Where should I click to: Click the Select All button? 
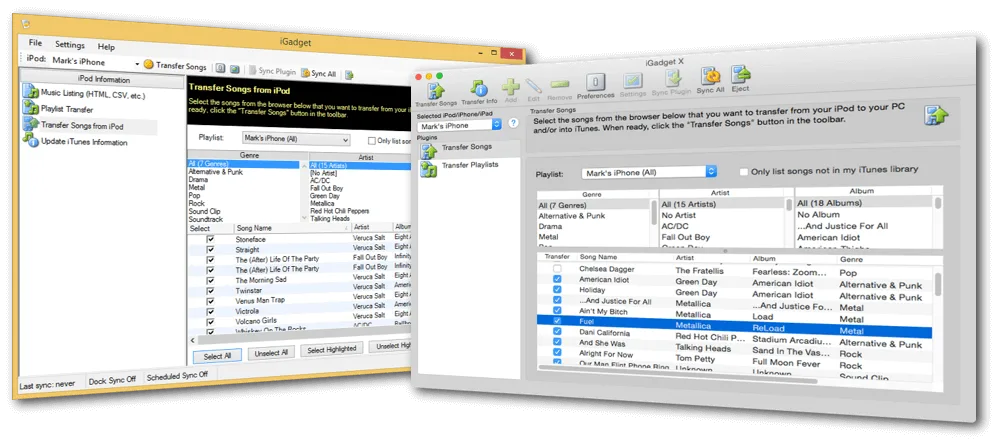pyautogui.click(x=217, y=355)
